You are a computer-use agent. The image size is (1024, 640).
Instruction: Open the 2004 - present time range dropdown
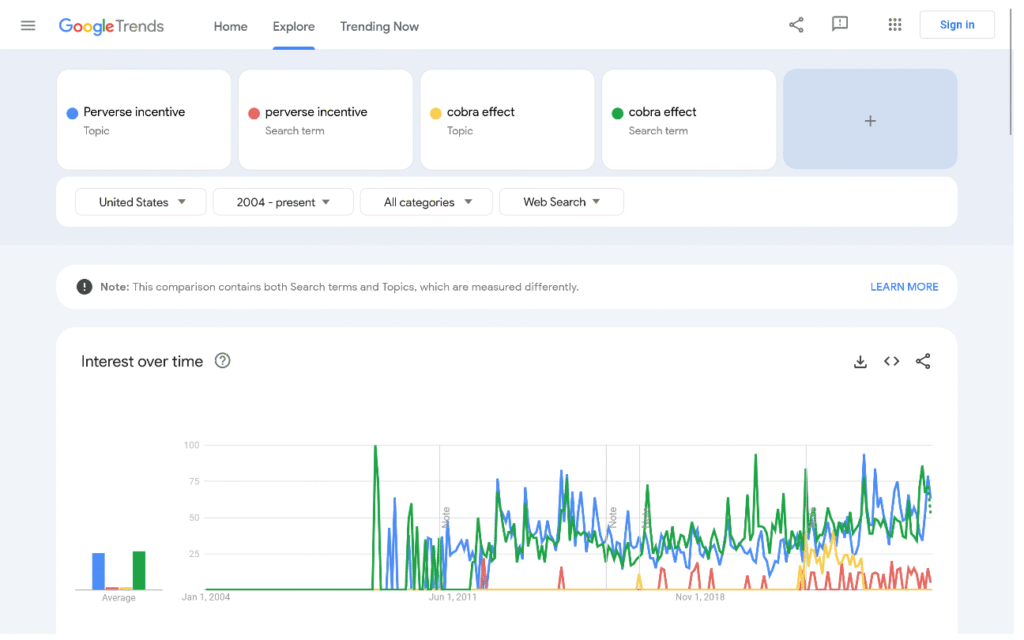tap(283, 202)
